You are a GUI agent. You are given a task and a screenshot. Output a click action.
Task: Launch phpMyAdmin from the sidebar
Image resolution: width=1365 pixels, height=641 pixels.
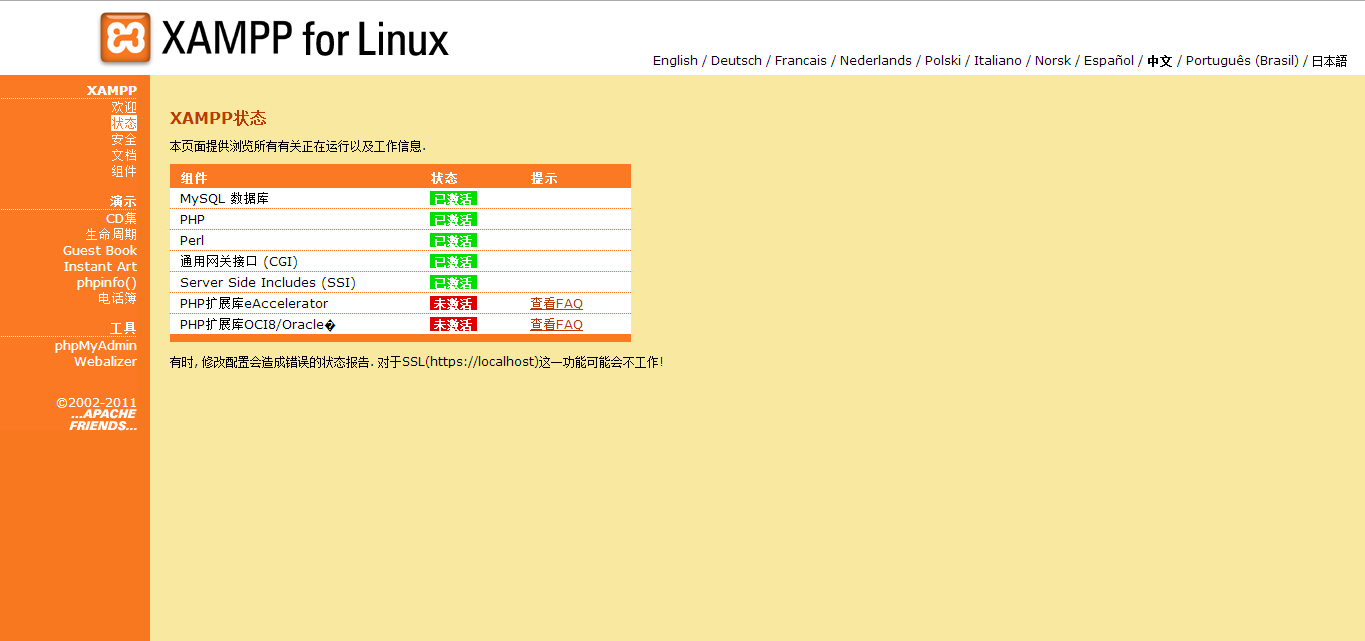tap(96, 345)
